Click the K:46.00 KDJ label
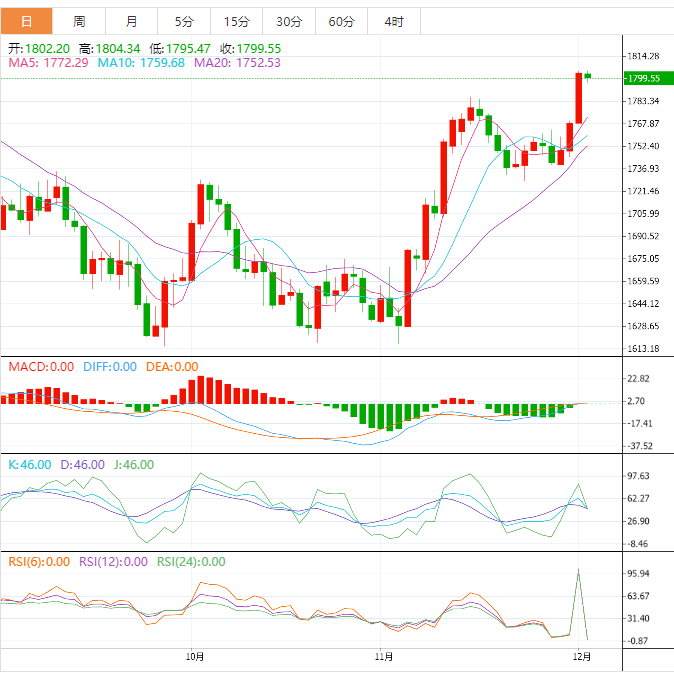 [30, 464]
